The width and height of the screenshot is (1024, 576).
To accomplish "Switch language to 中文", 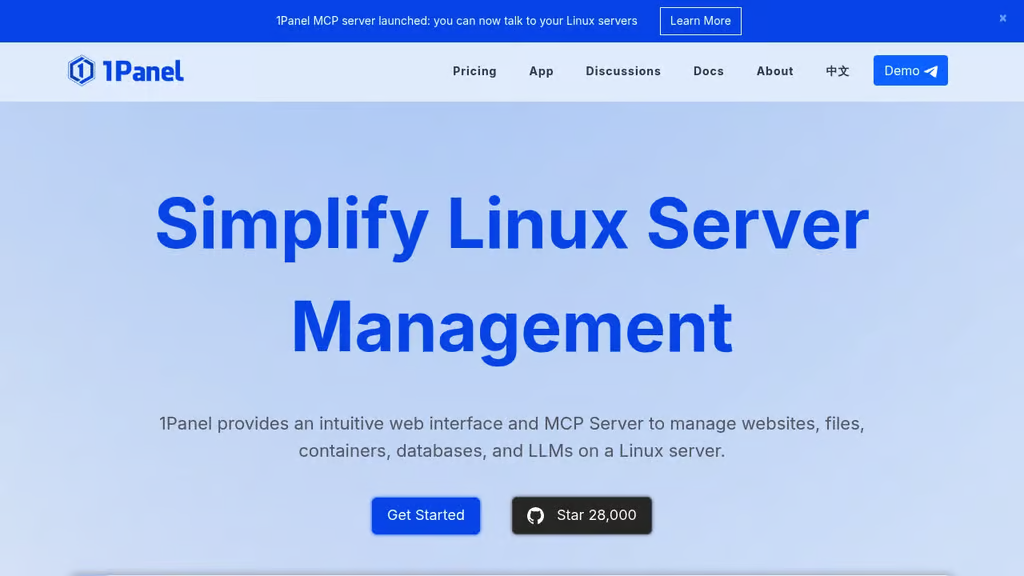I will 837,71.
